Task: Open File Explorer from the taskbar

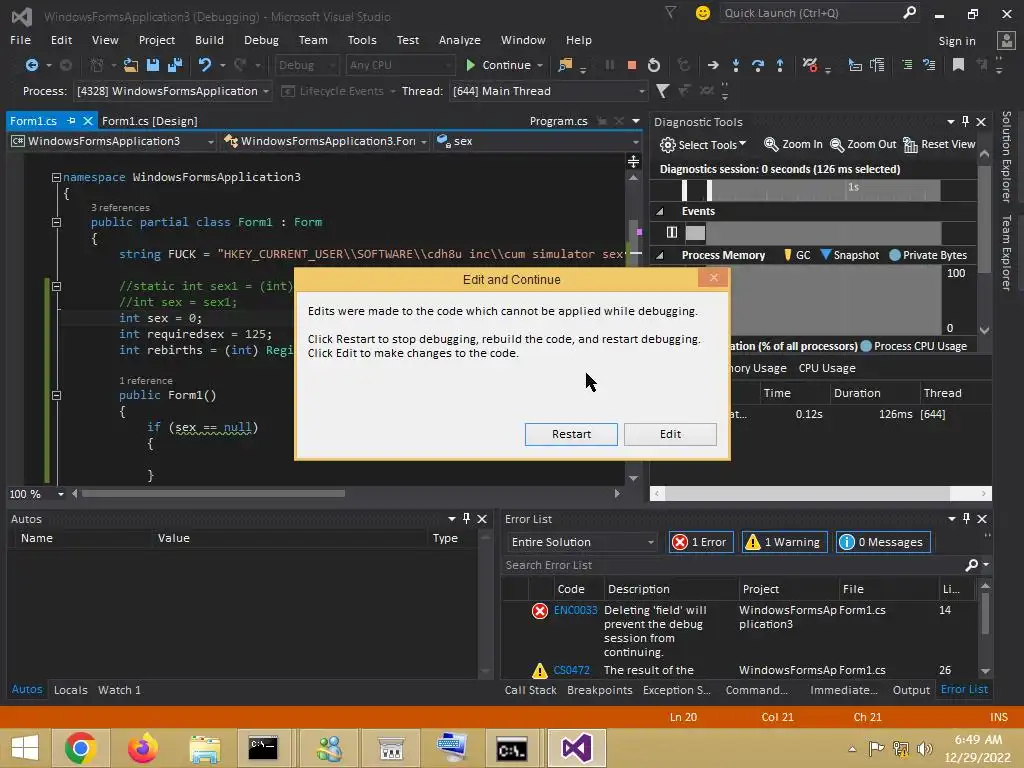Action: tap(204, 748)
